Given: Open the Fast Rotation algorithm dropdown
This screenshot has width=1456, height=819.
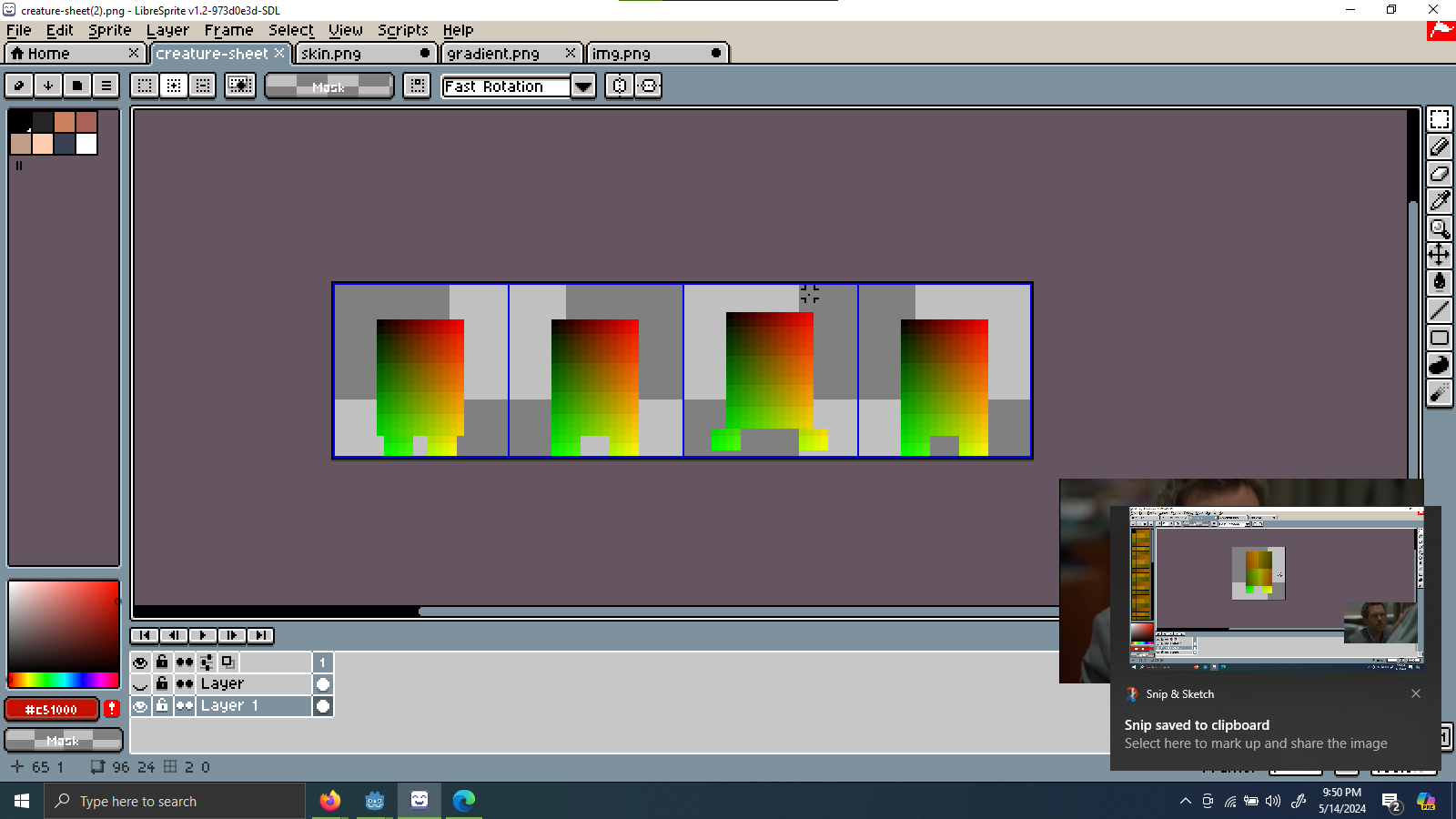Looking at the screenshot, I should [x=582, y=86].
